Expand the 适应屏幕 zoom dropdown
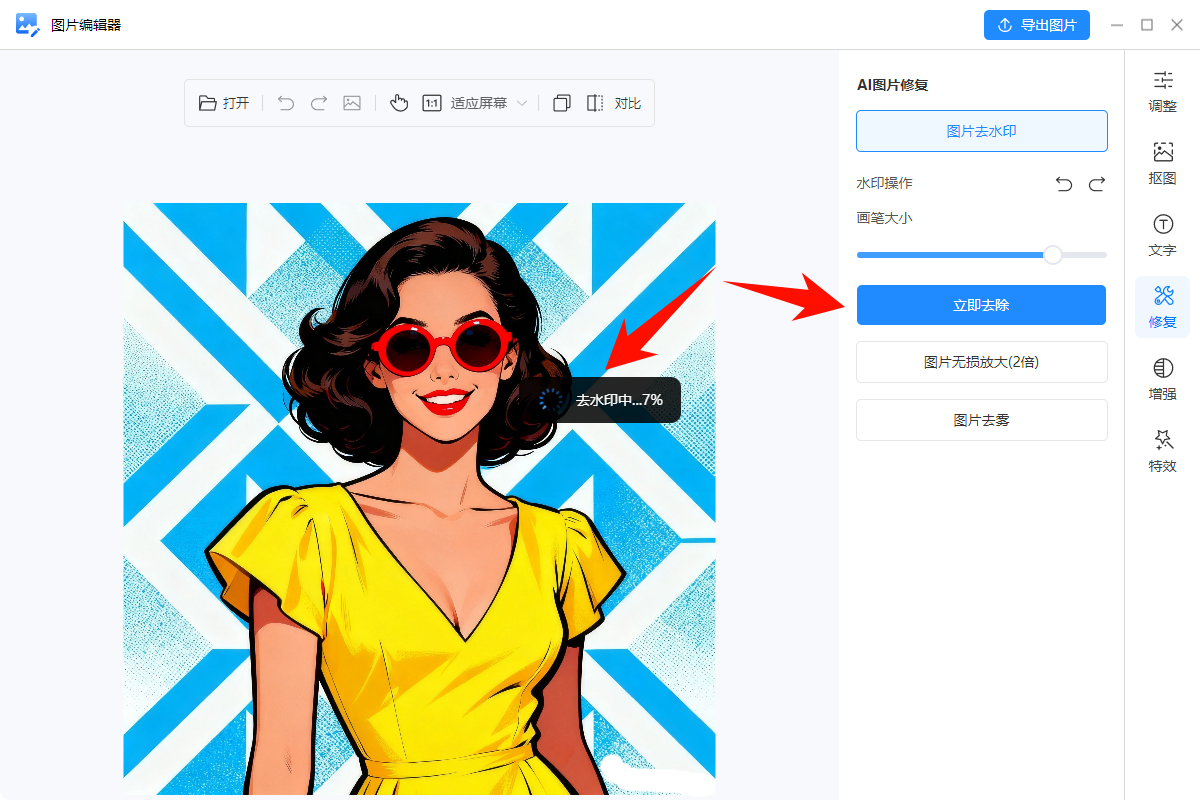The image size is (1200, 800). click(x=521, y=103)
